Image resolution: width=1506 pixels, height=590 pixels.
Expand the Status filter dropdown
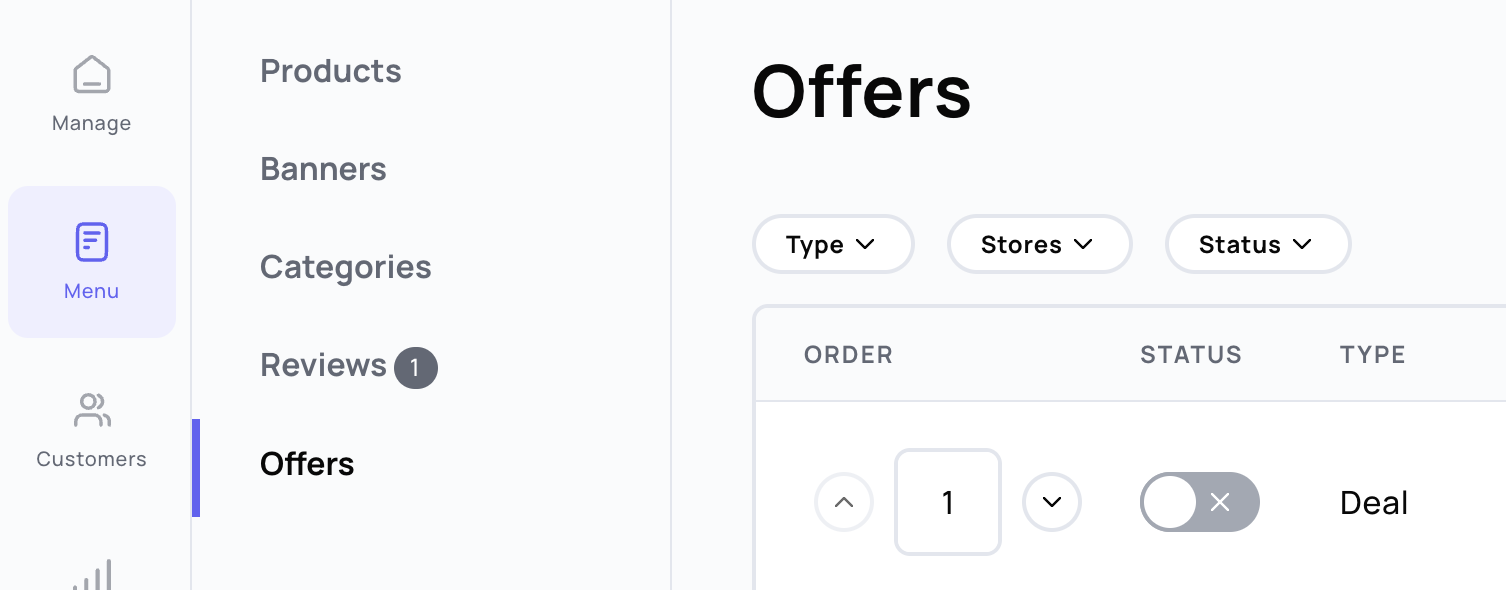coord(1258,244)
